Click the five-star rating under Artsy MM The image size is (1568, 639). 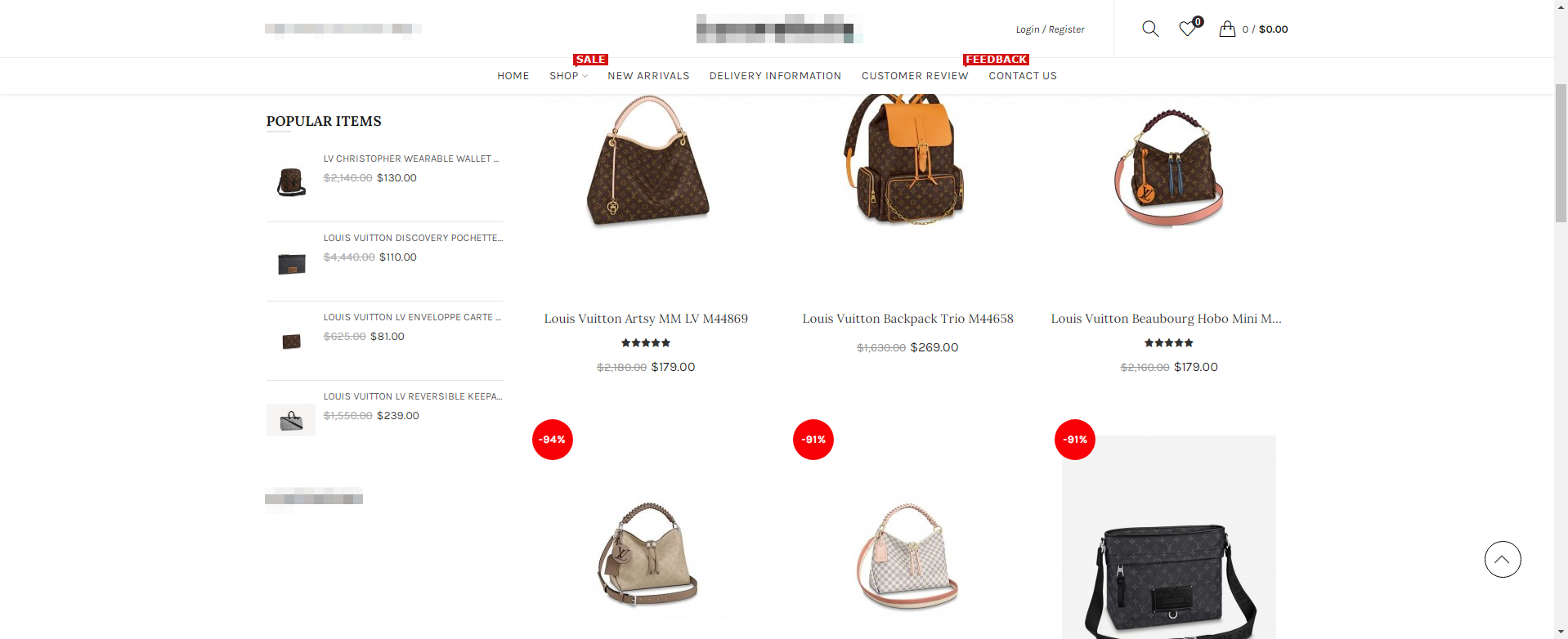click(646, 343)
